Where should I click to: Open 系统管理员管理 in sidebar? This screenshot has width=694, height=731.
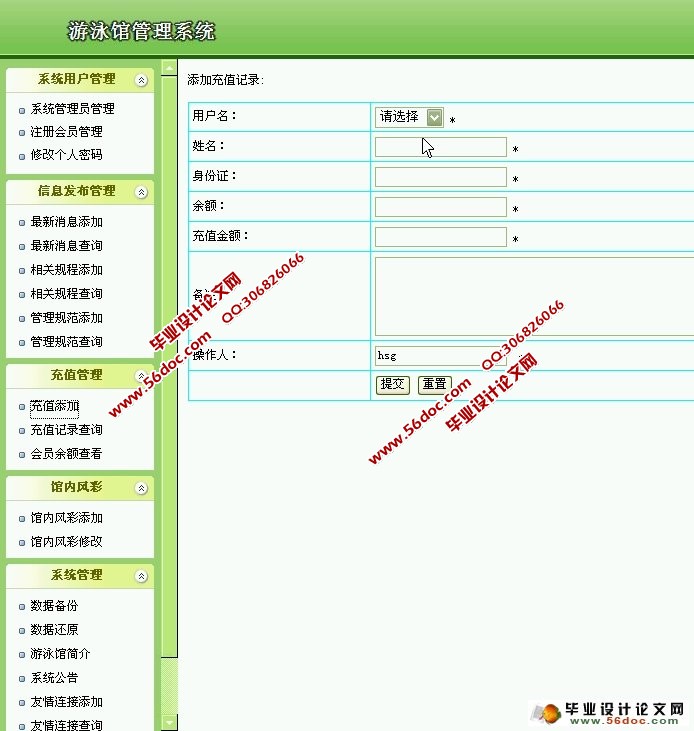click(72, 109)
